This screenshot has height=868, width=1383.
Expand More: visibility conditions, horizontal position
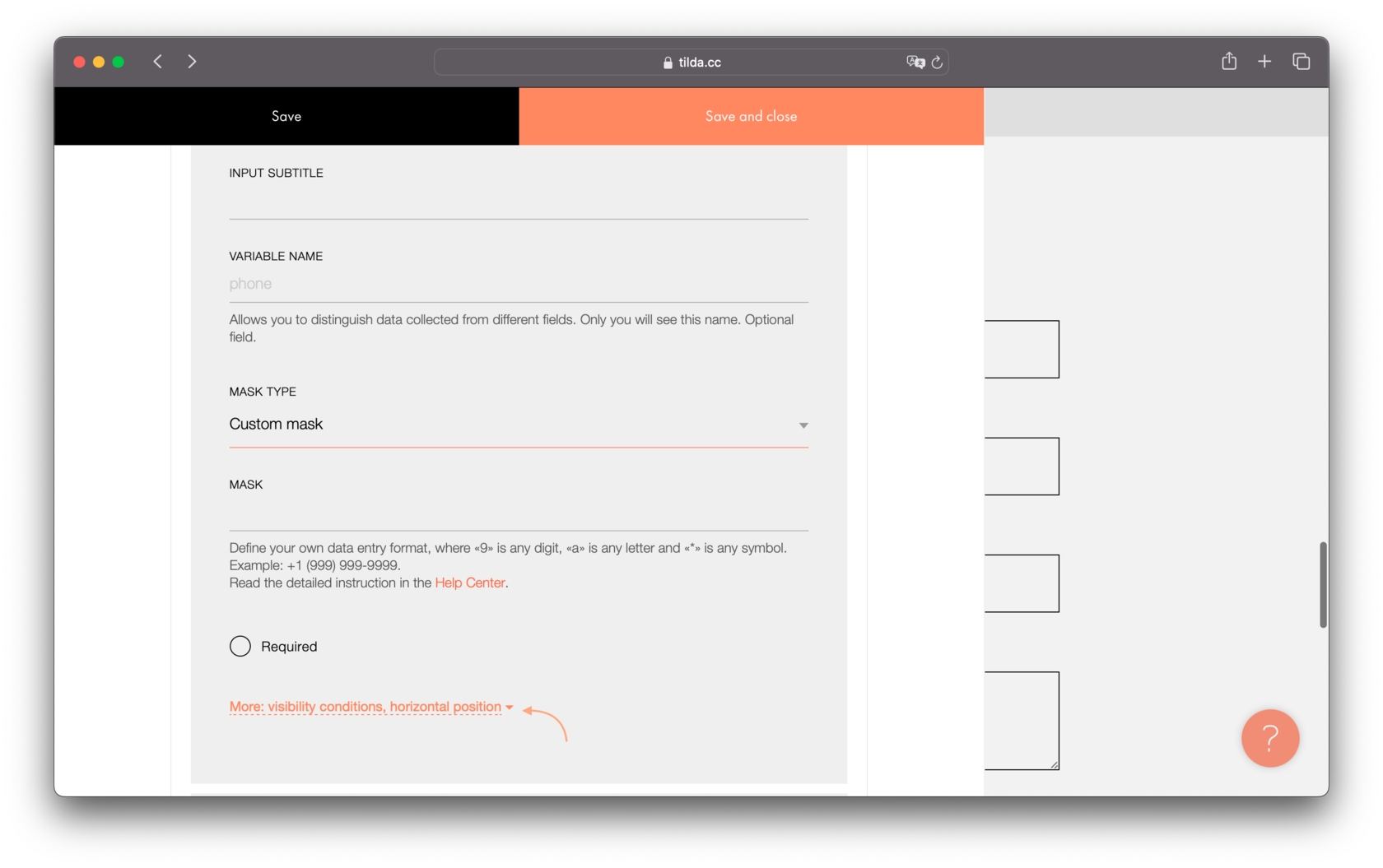(365, 706)
